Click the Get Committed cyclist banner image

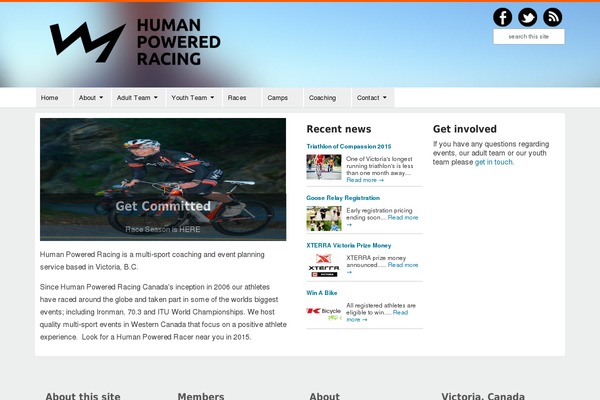coord(163,179)
